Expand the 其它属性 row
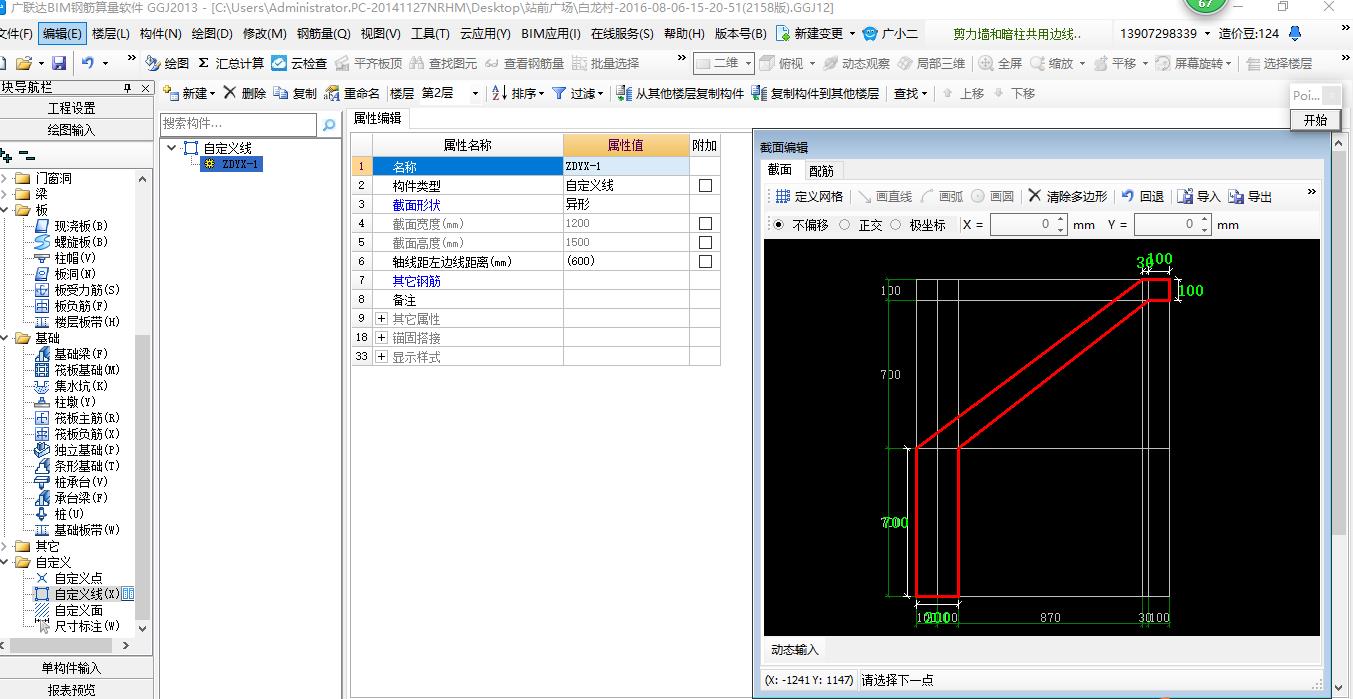 tap(381, 319)
